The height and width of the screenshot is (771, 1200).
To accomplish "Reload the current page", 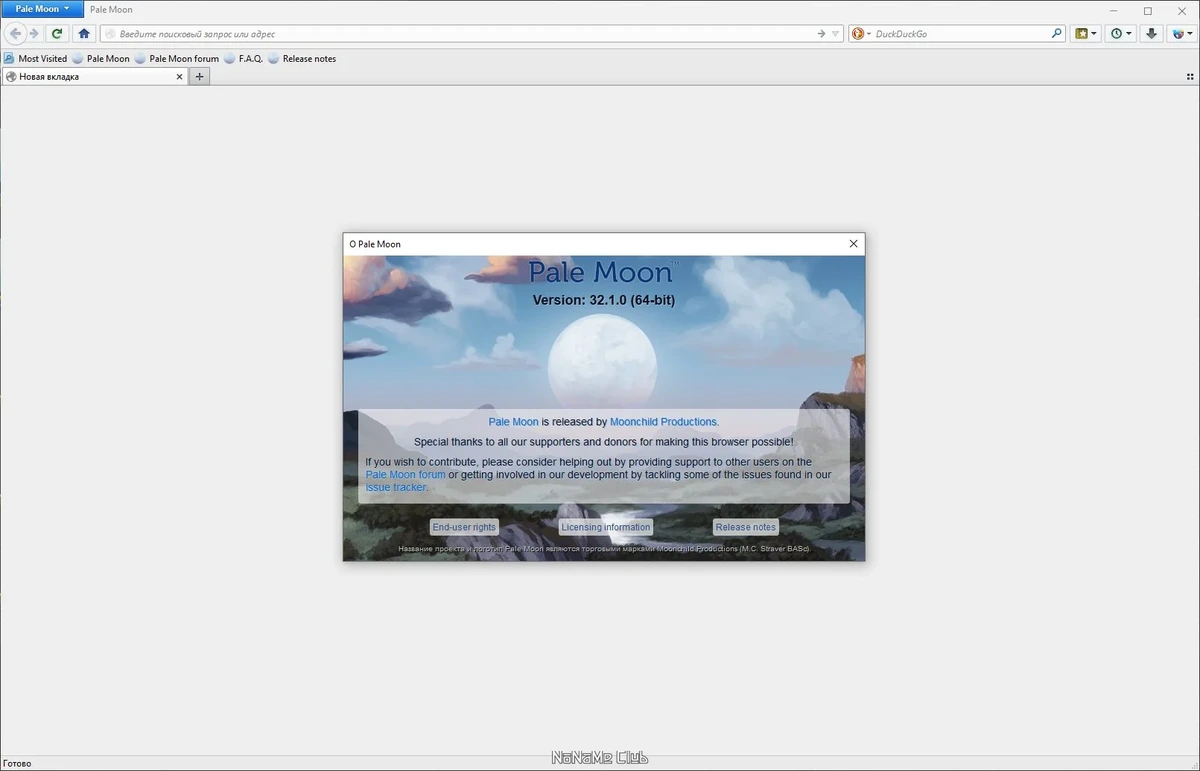I will pyautogui.click(x=57, y=34).
